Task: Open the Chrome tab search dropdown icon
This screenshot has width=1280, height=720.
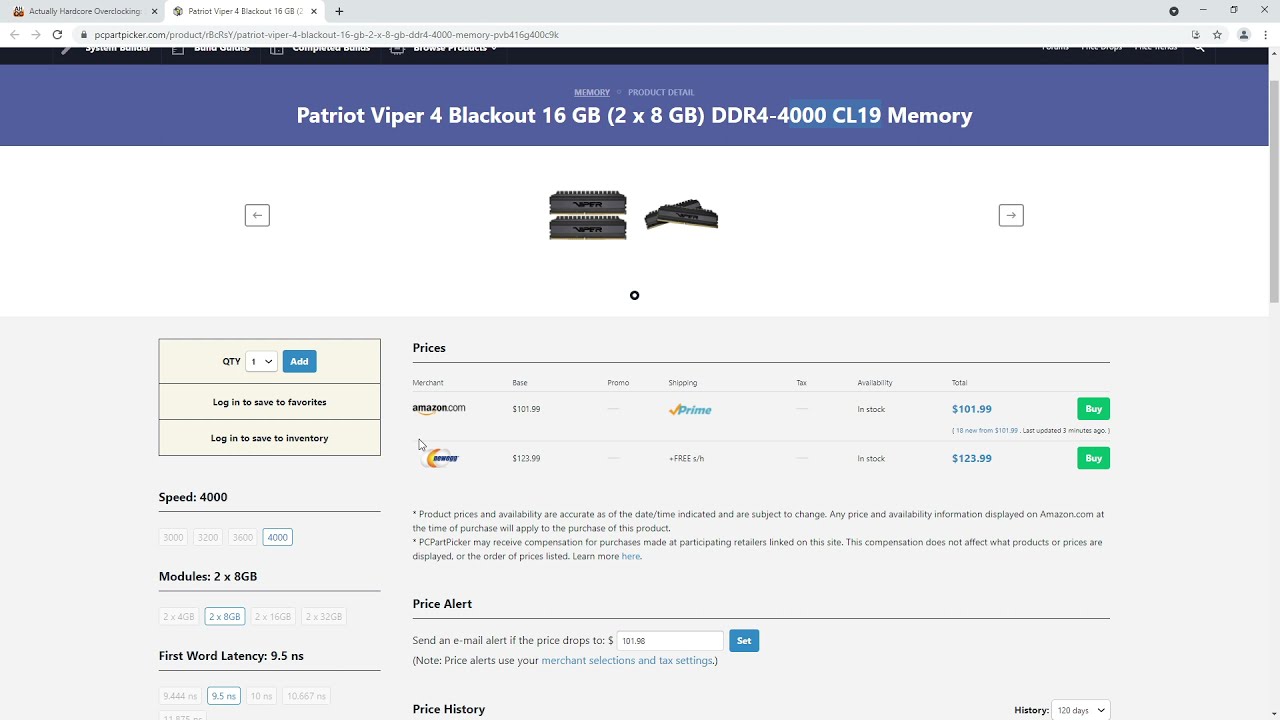Action: [x=1174, y=11]
